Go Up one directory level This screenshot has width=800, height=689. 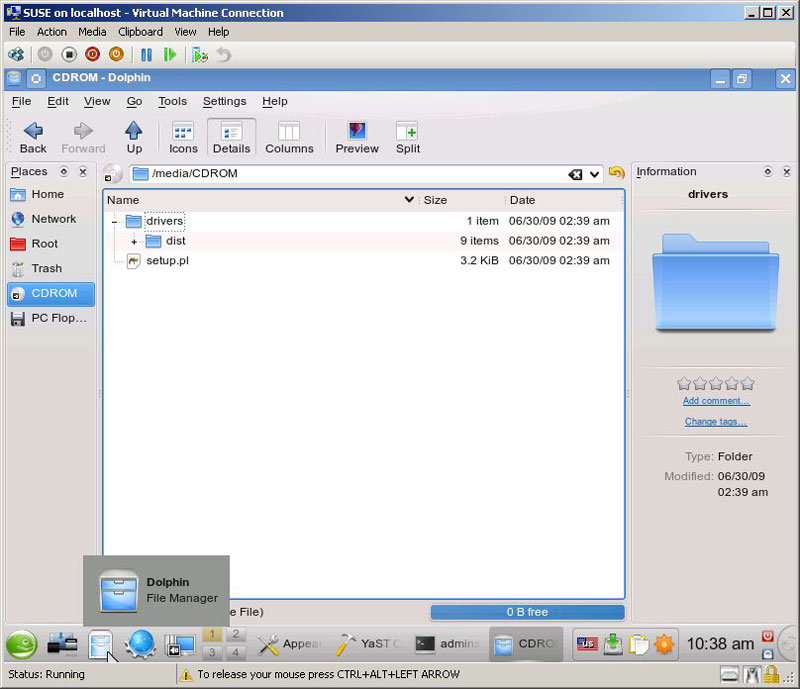[134, 138]
